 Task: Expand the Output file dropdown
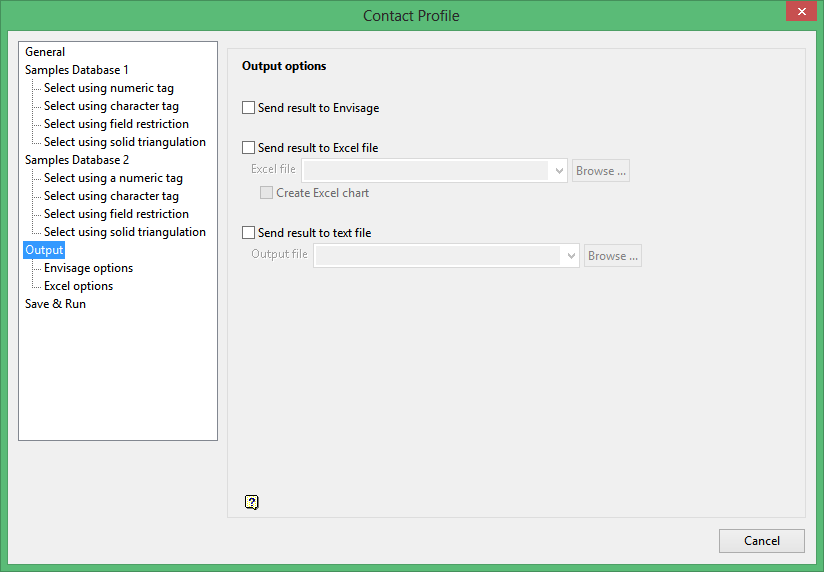pyautogui.click(x=571, y=256)
